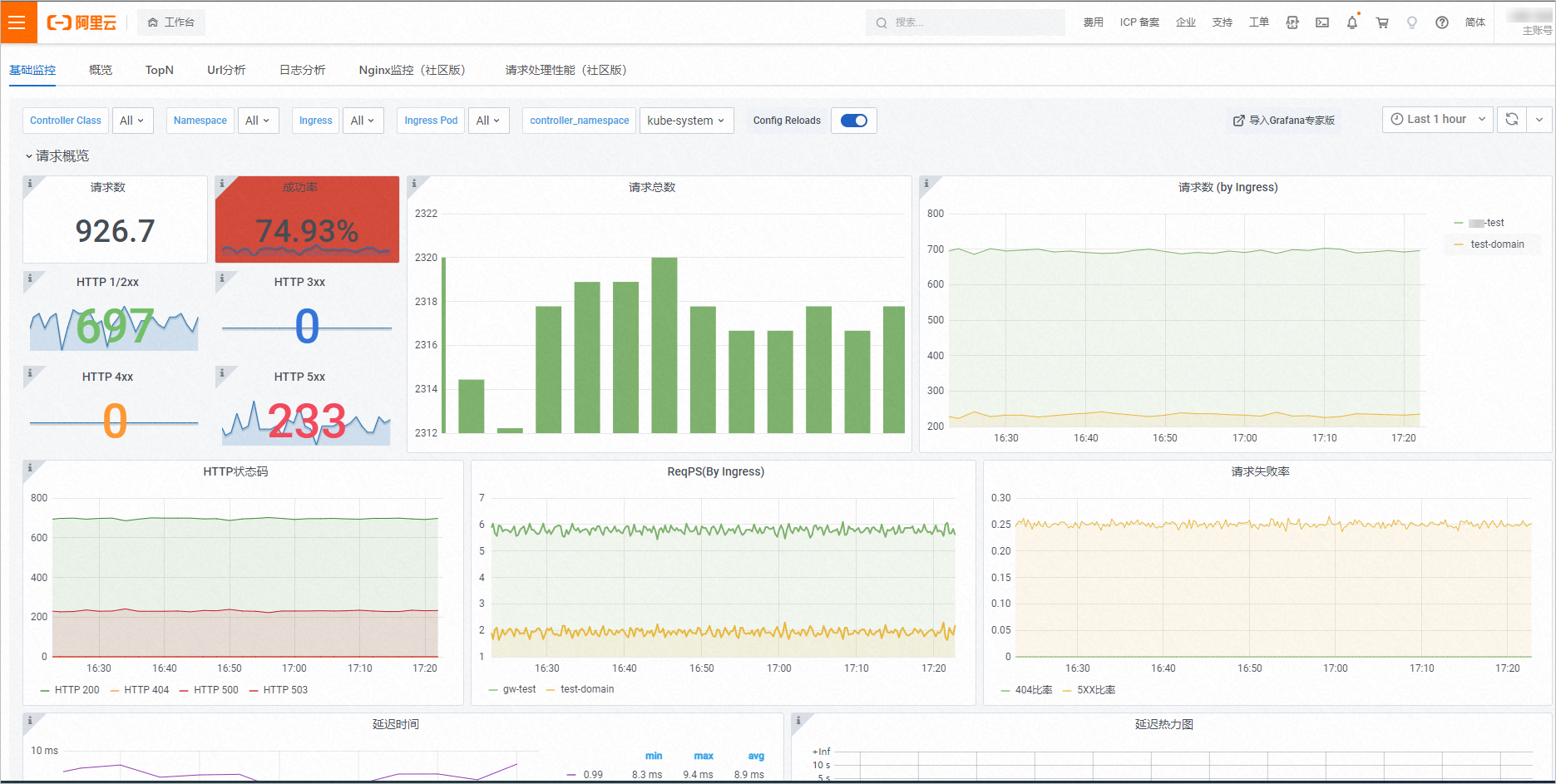Click the help question mark icon
The height and width of the screenshot is (784, 1556).
coord(1442,22)
